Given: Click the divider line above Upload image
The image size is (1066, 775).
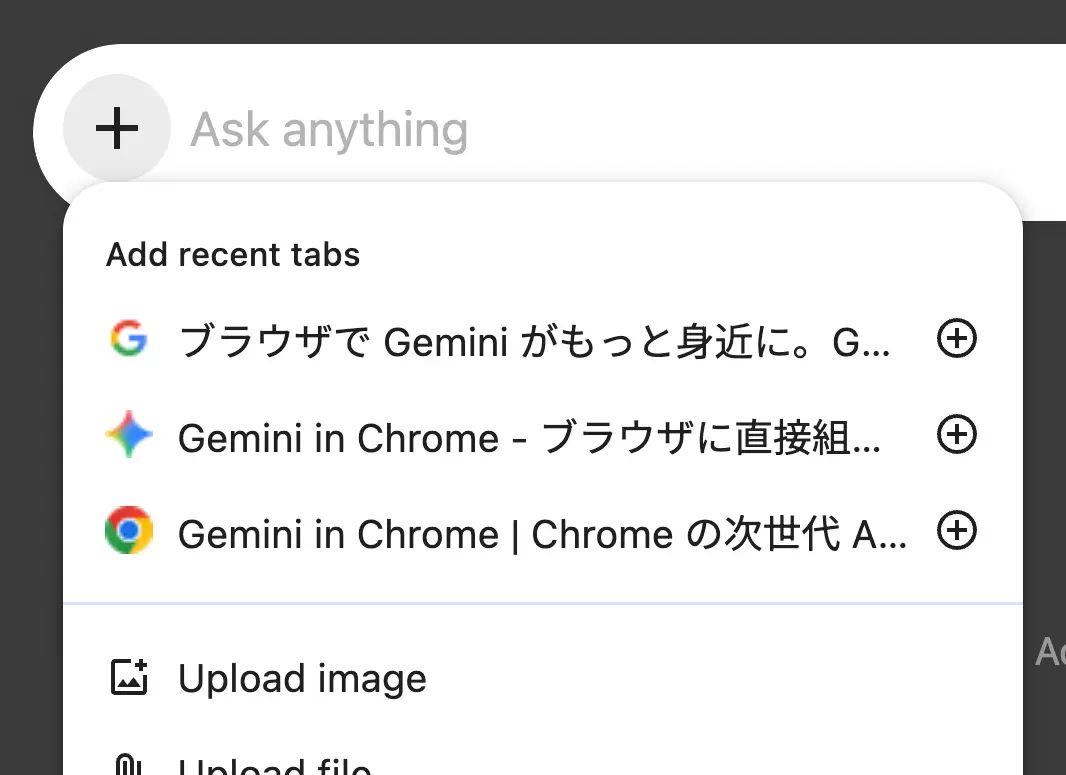Looking at the screenshot, I should (x=543, y=602).
